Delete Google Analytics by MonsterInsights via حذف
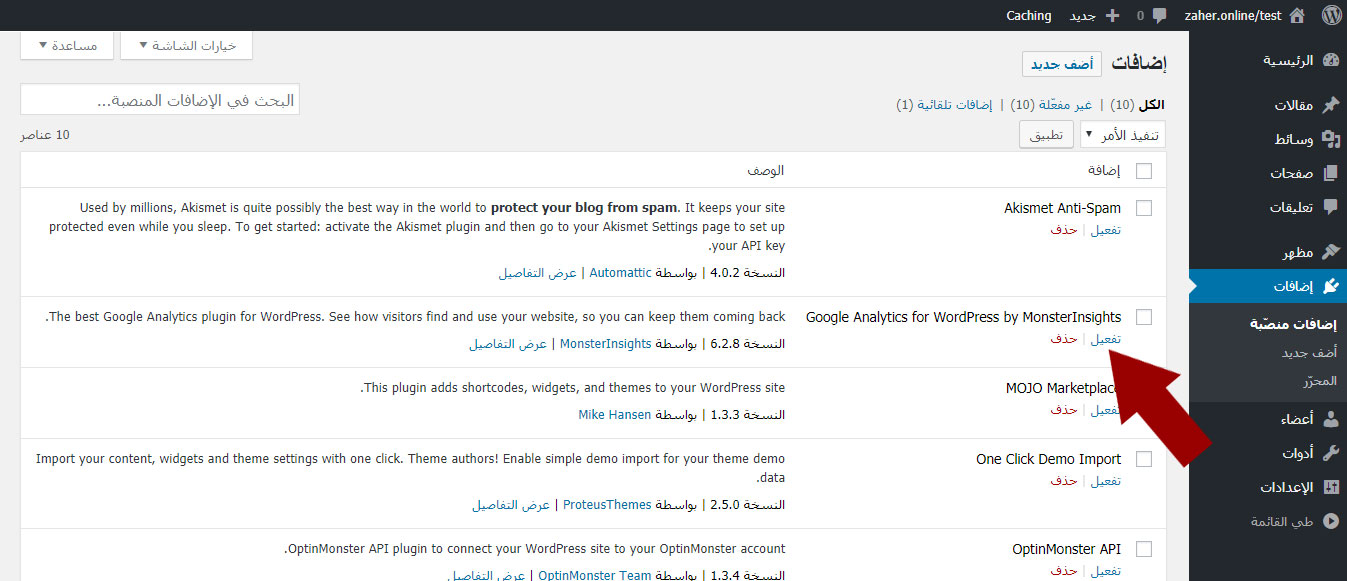Image resolution: width=1347 pixels, height=581 pixels. (x=1064, y=339)
